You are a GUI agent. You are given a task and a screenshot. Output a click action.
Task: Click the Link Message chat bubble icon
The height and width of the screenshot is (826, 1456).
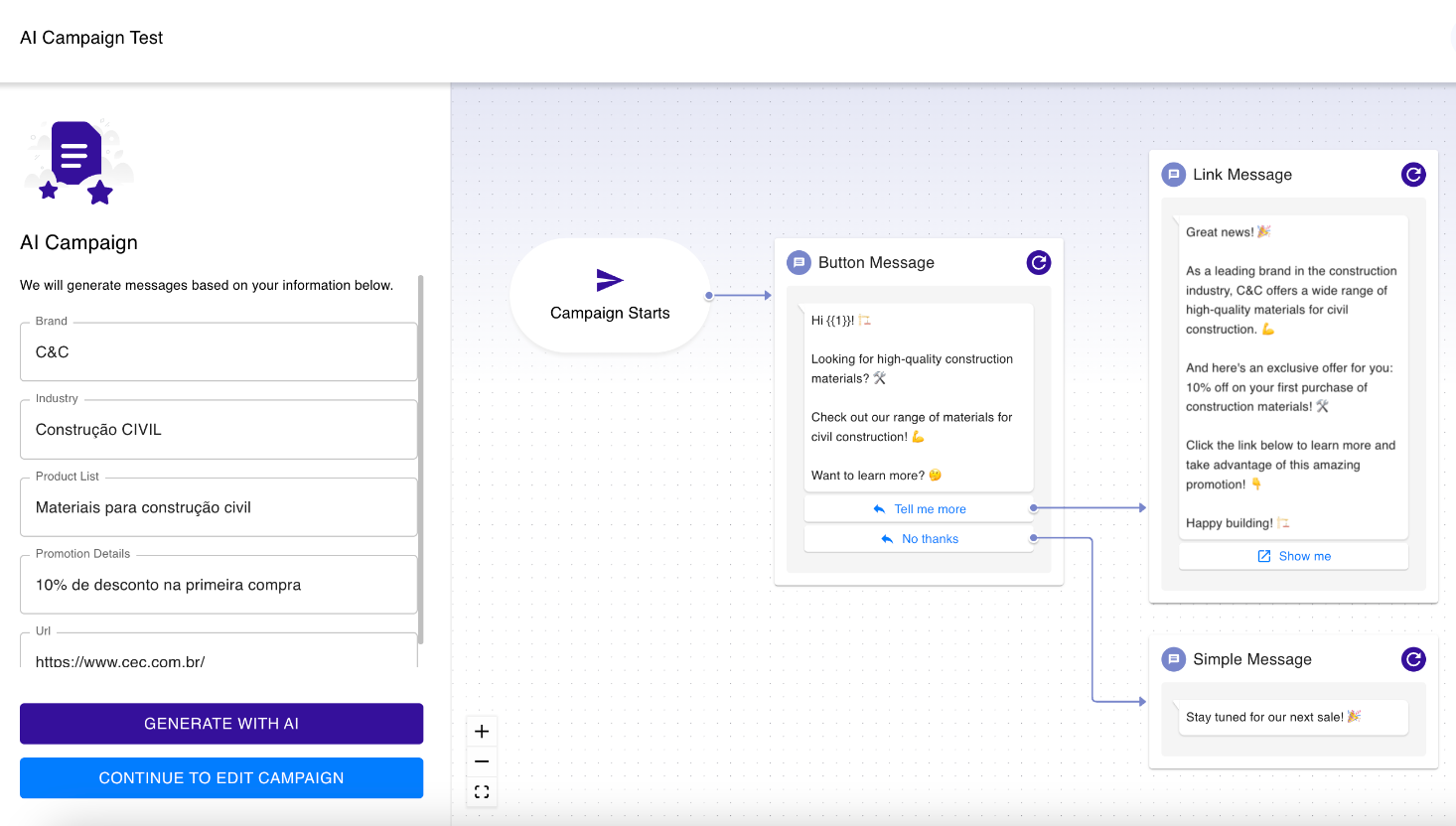click(x=1174, y=175)
